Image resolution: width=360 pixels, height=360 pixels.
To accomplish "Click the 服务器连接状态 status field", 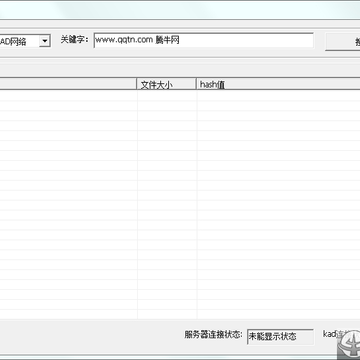I will [280, 337].
